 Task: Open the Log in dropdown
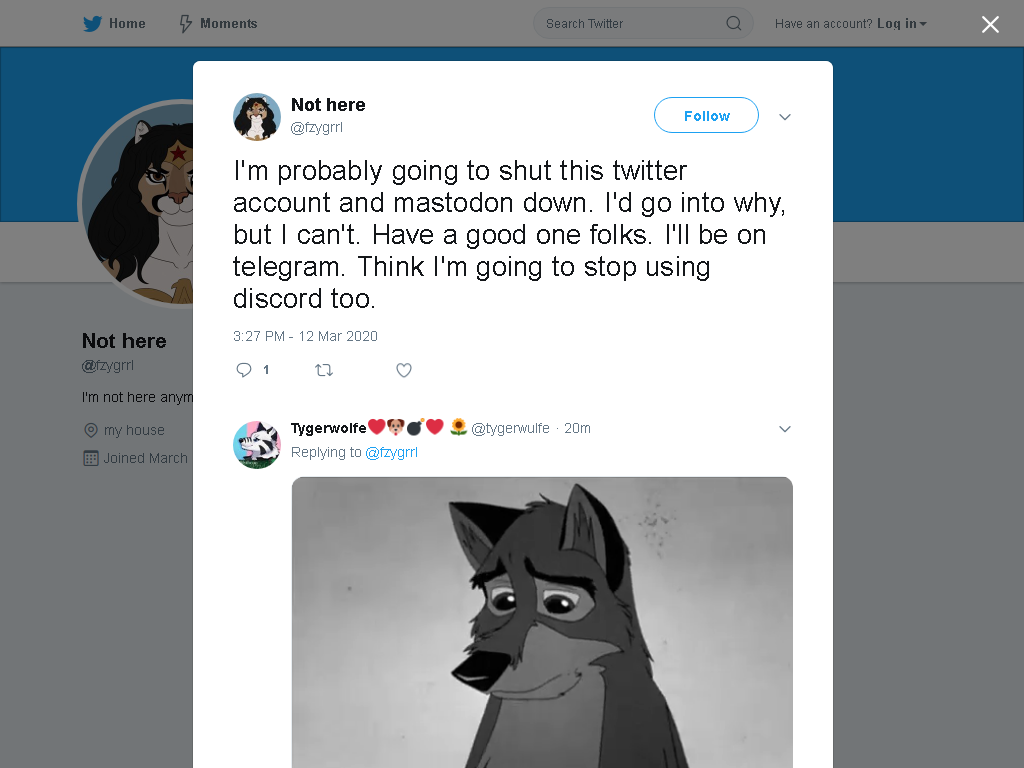[902, 24]
